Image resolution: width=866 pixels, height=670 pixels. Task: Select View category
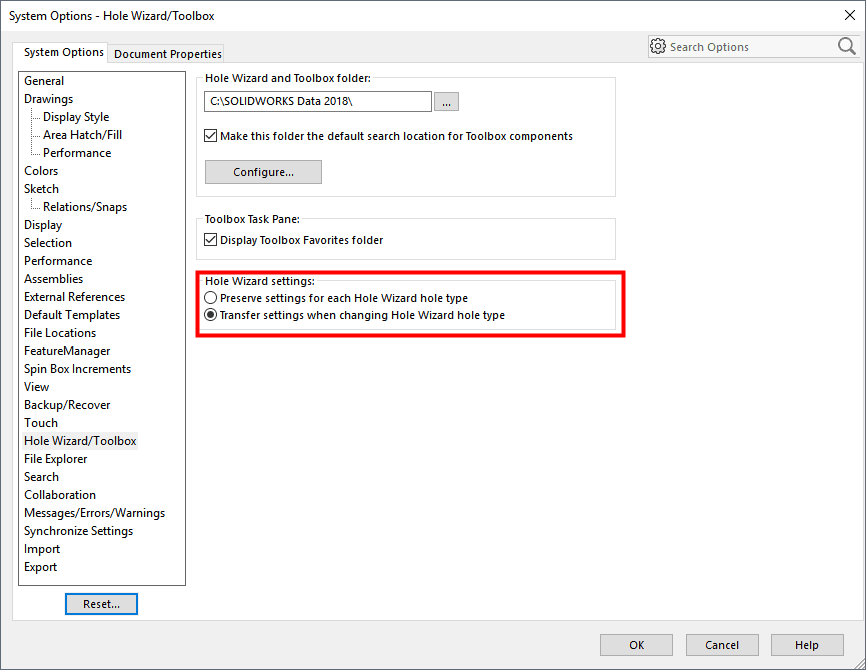coord(36,387)
